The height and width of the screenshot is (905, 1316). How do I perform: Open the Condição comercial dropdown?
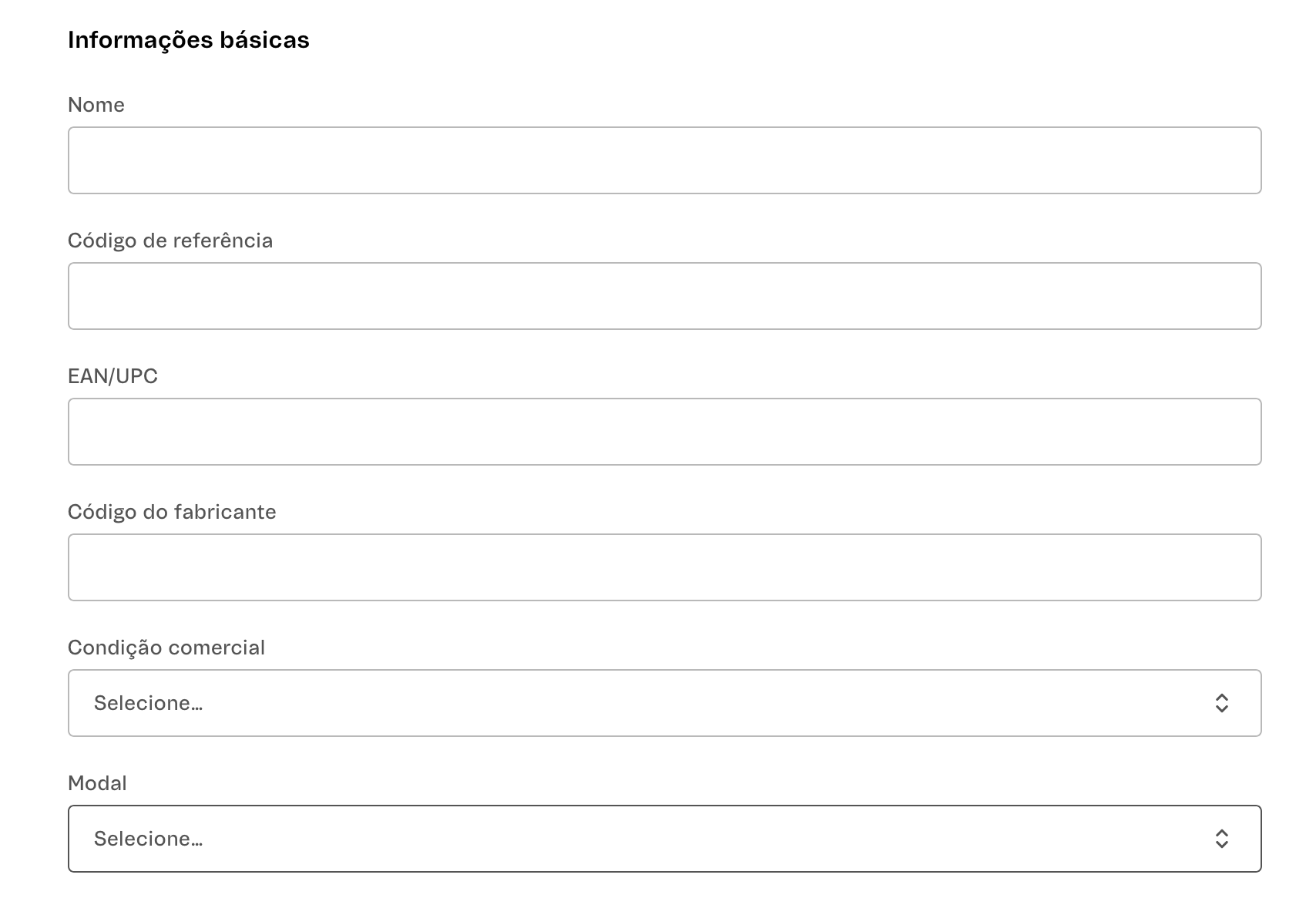pyautogui.click(x=664, y=703)
